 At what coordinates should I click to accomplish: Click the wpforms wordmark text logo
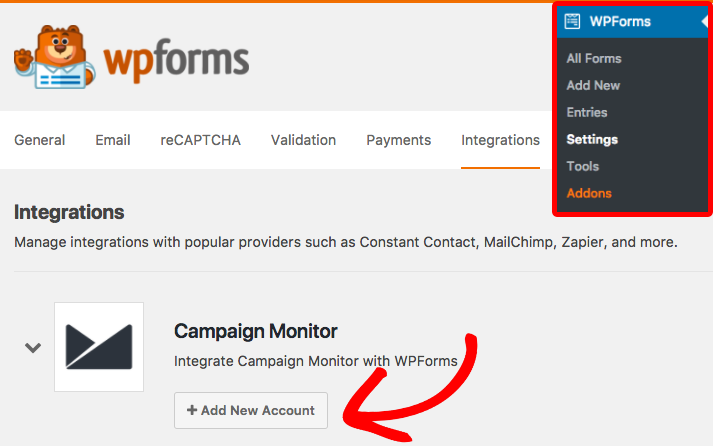[x=176, y=60]
